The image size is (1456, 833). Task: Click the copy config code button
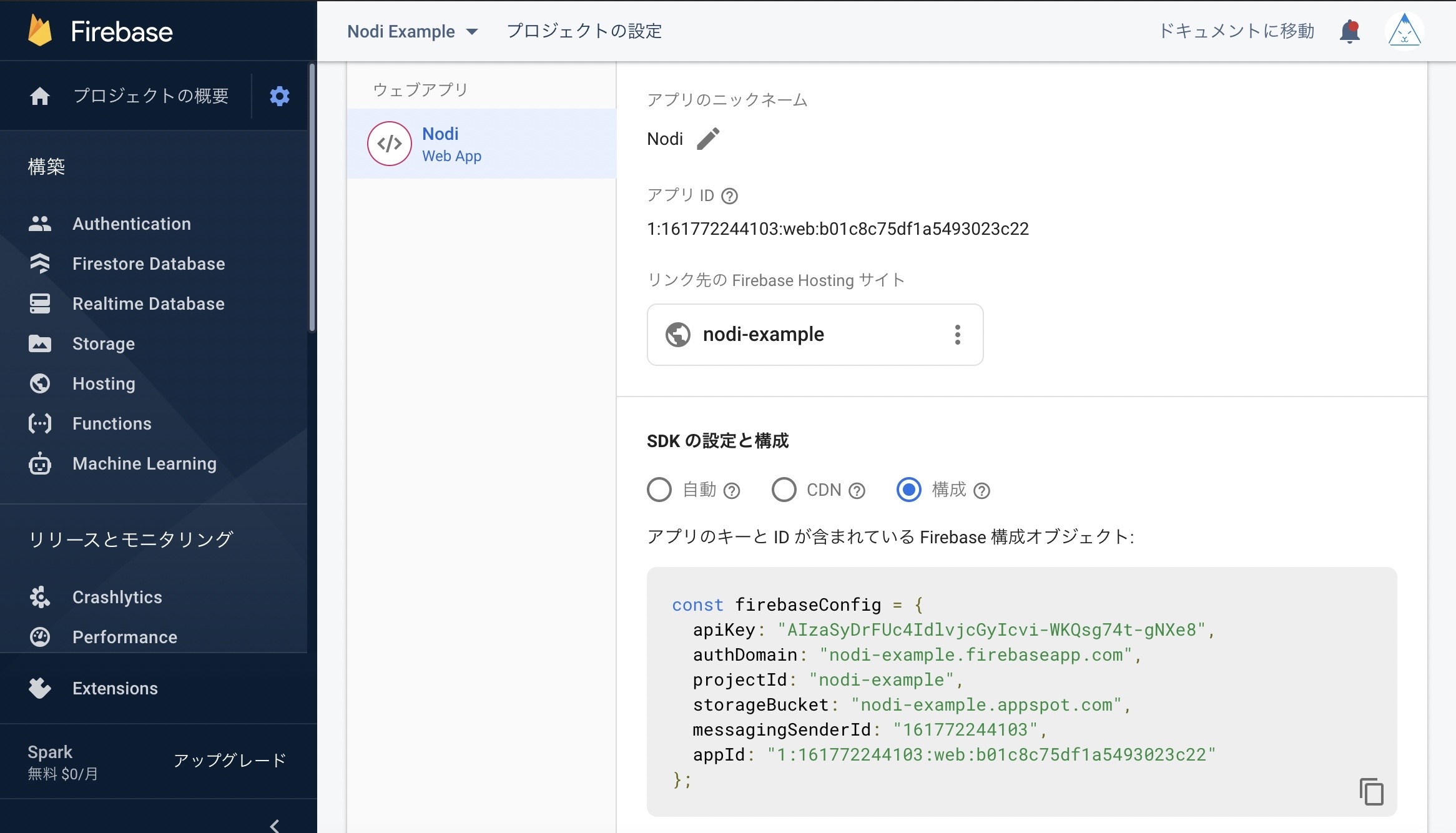1373,790
